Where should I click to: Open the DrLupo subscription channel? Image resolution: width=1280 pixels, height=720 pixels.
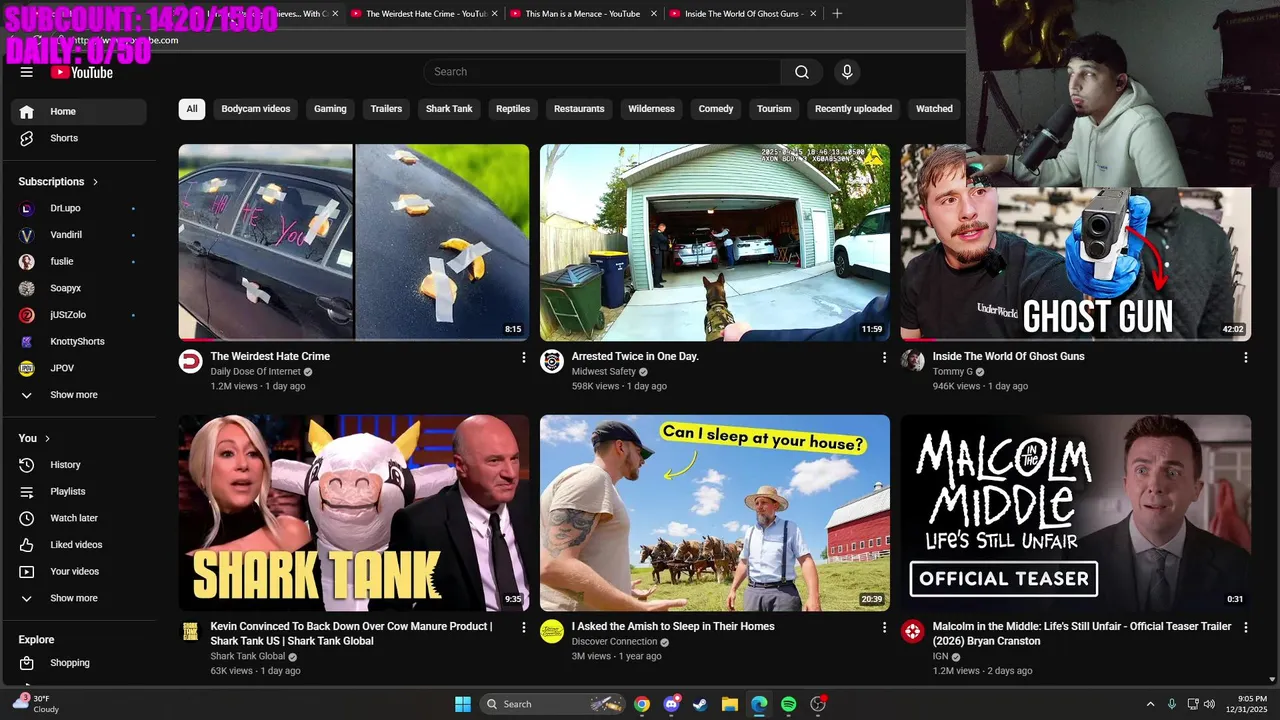click(x=79, y=208)
